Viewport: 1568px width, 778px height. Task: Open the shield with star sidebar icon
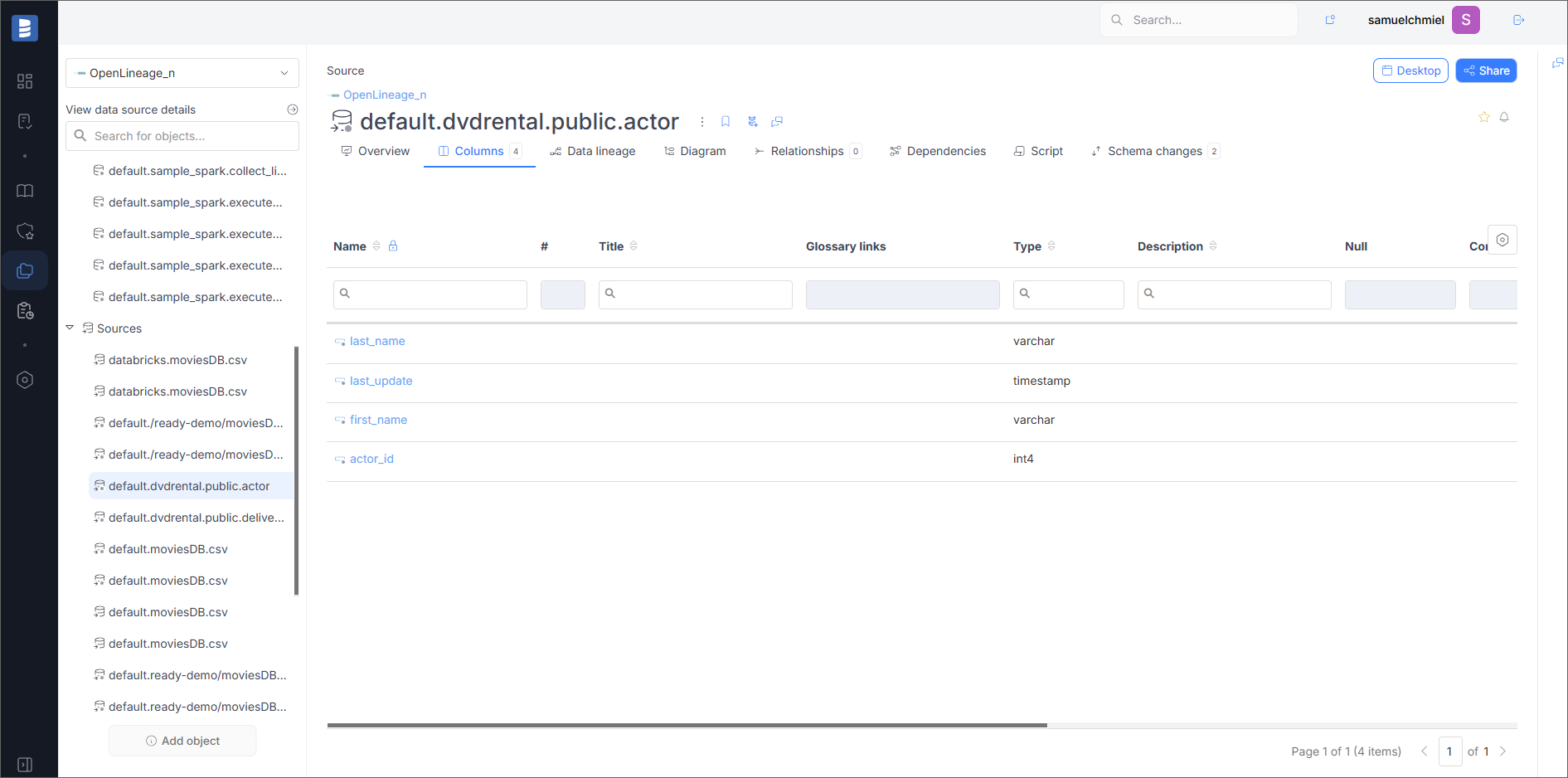(x=25, y=231)
